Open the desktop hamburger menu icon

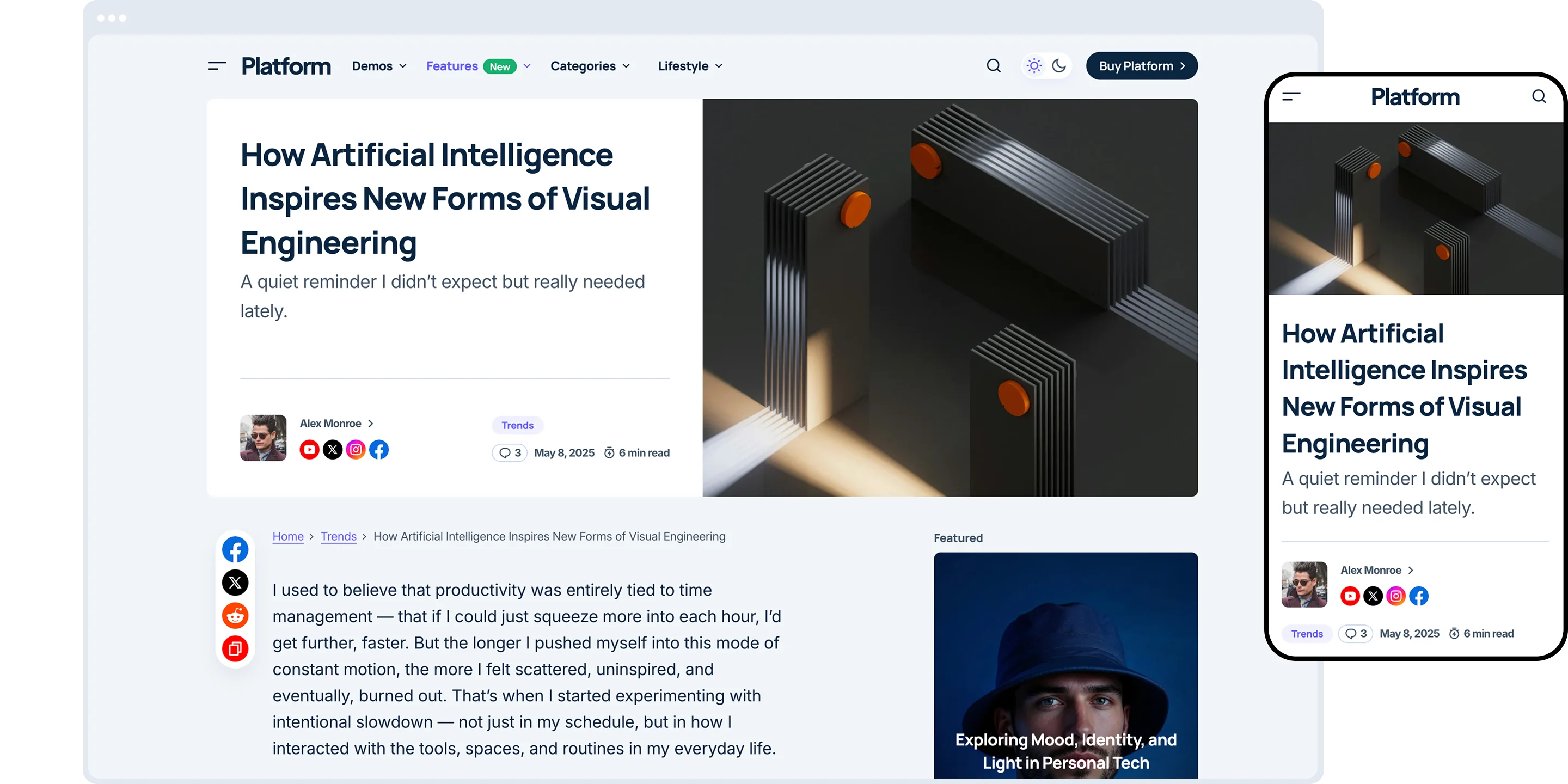point(217,66)
